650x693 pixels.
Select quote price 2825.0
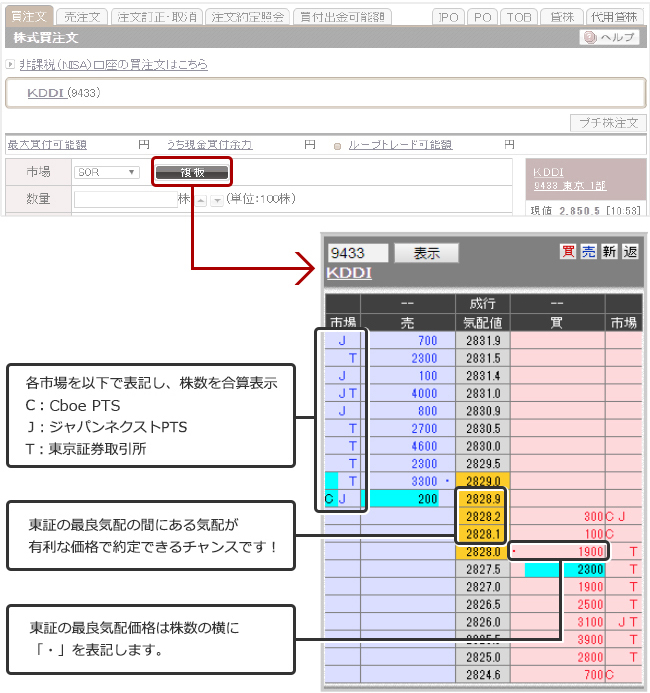(x=483, y=657)
